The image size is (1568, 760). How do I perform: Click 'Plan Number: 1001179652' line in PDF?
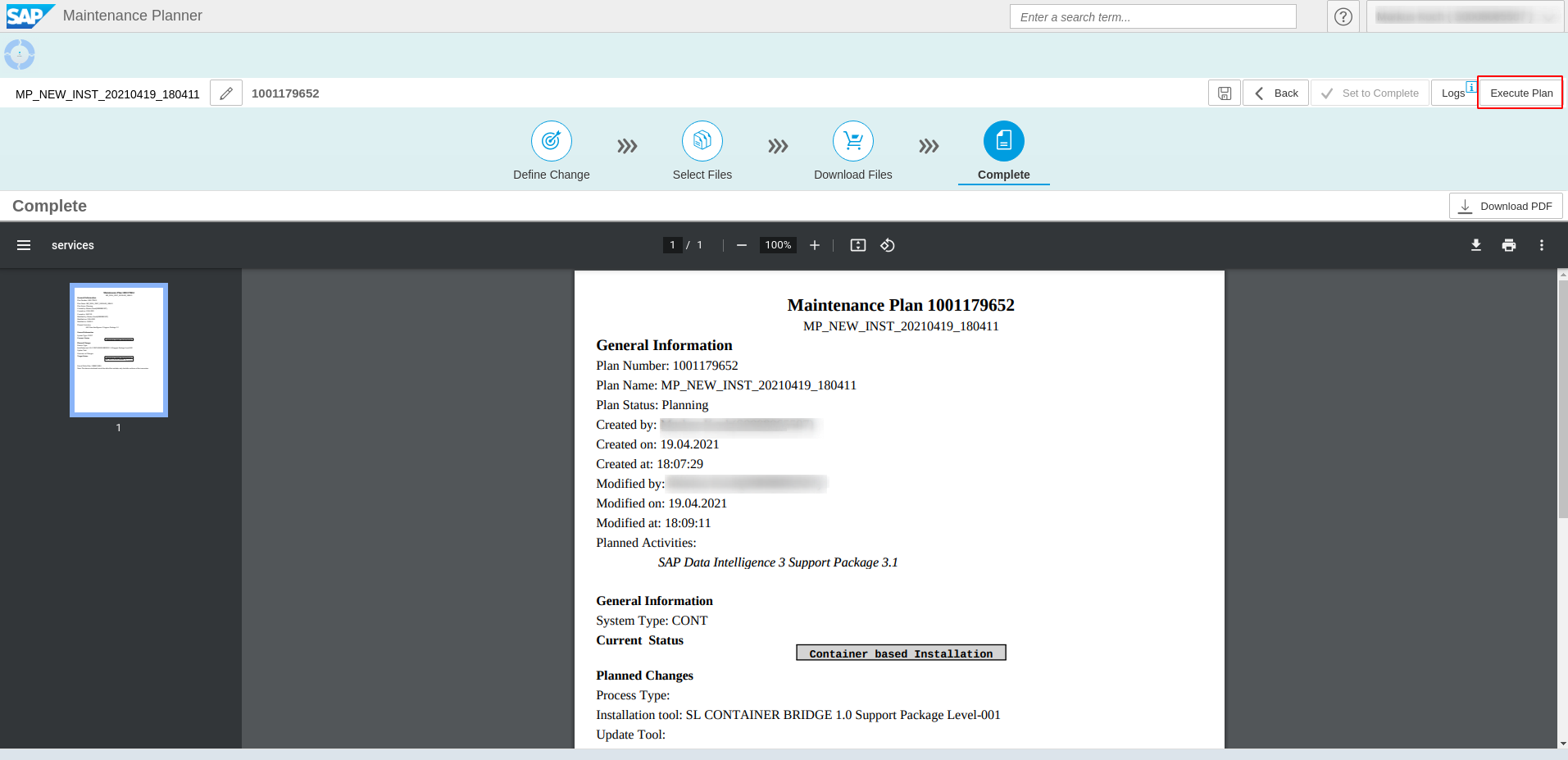coord(667,366)
